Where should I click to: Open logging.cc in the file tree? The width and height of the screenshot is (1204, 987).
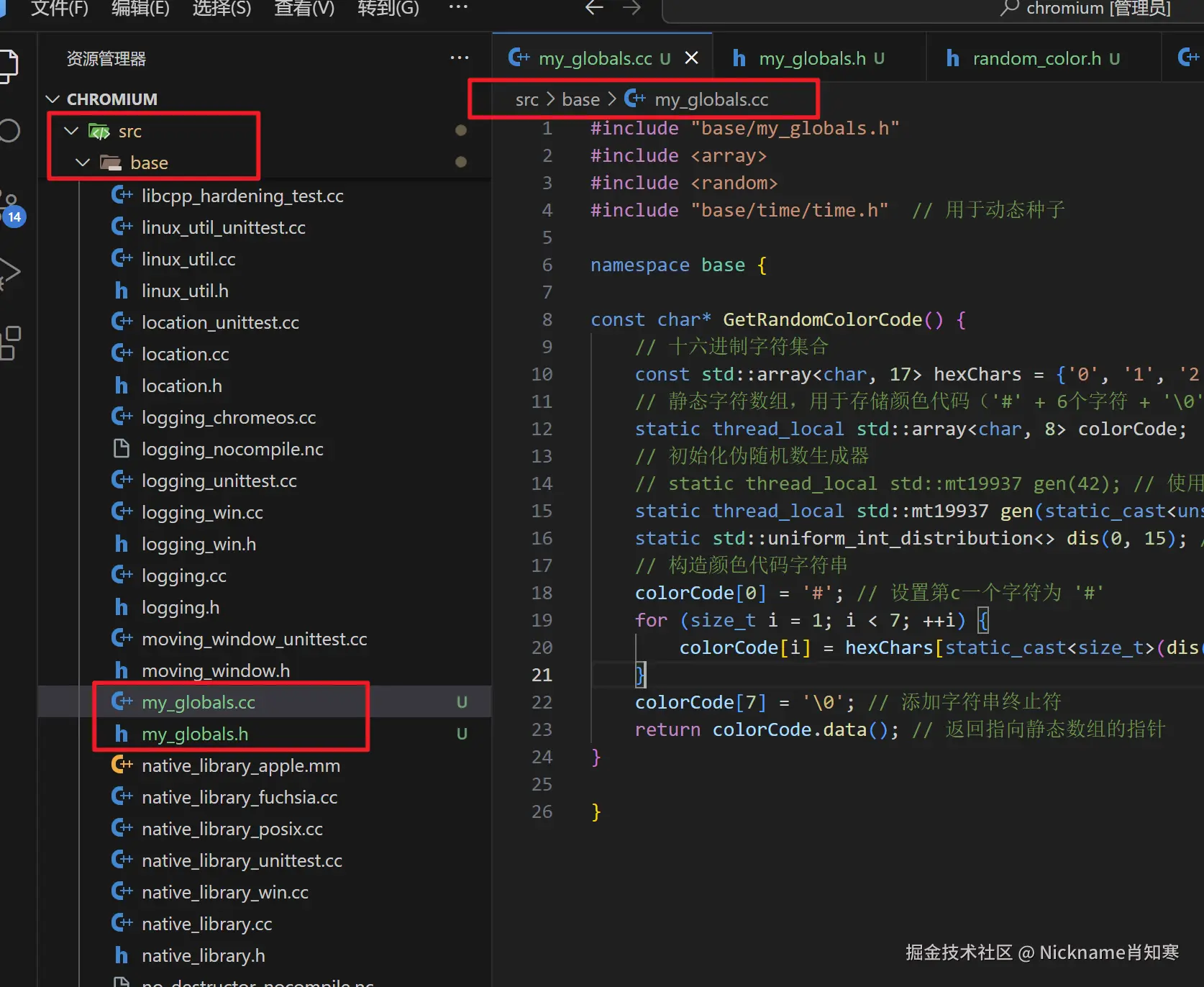pyautogui.click(x=184, y=576)
